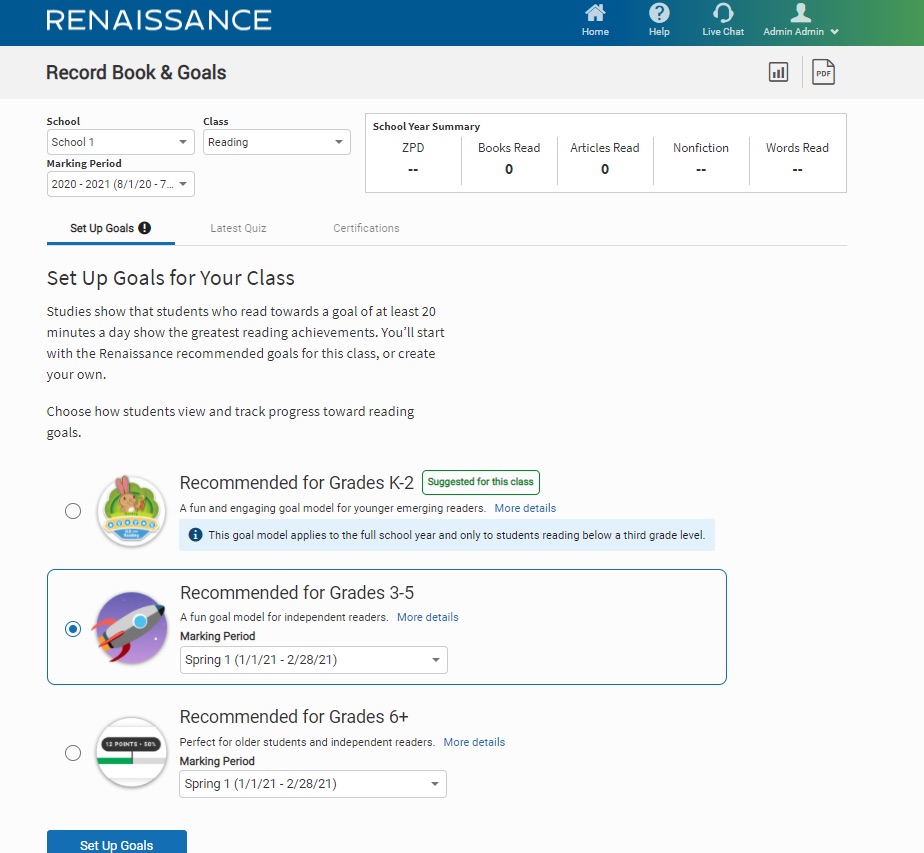Image resolution: width=924 pixels, height=853 pixels.
Task: Click the Admin Admin user icon
Action: point(800,12)
